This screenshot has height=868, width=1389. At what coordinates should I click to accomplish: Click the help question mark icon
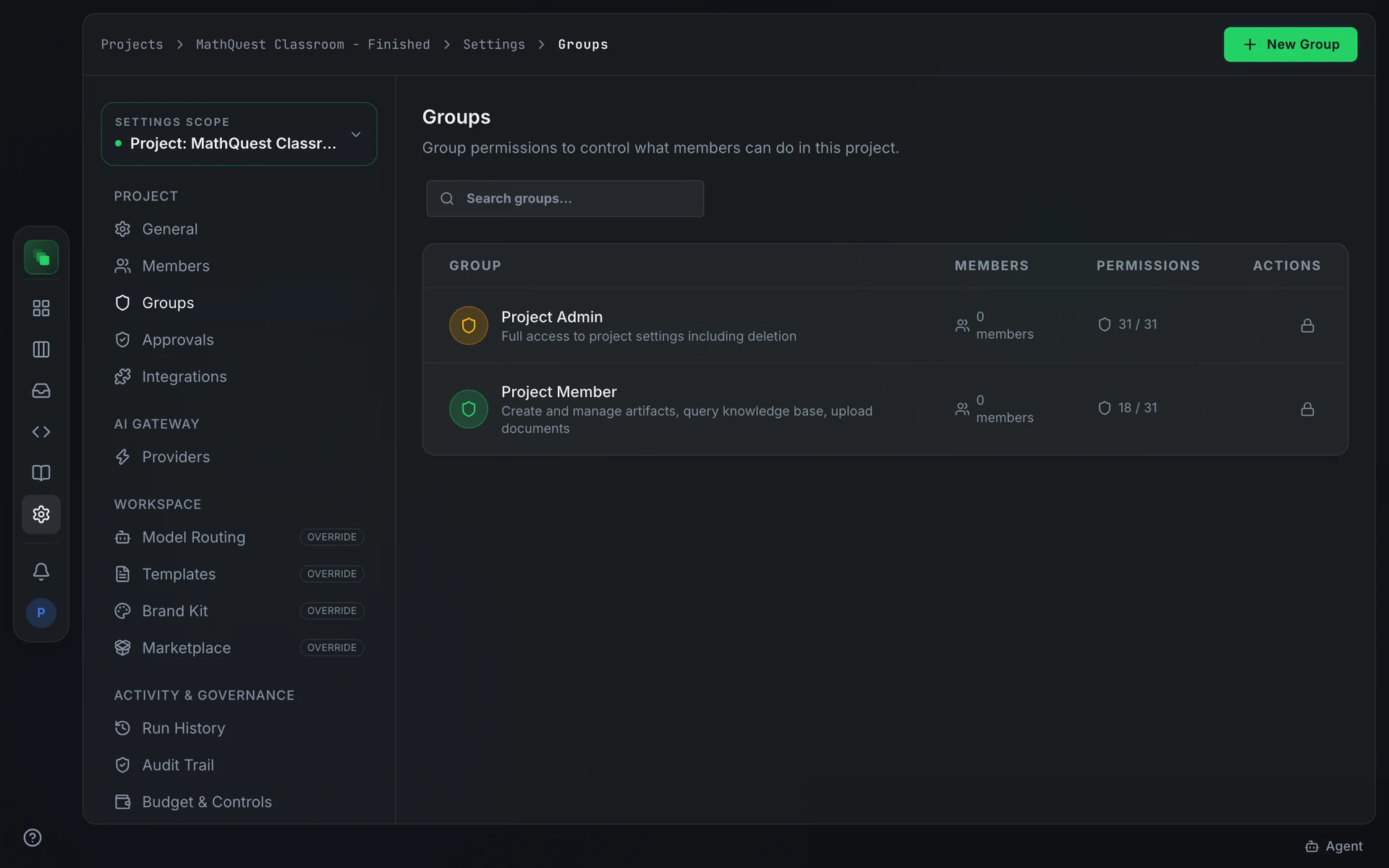33,838
